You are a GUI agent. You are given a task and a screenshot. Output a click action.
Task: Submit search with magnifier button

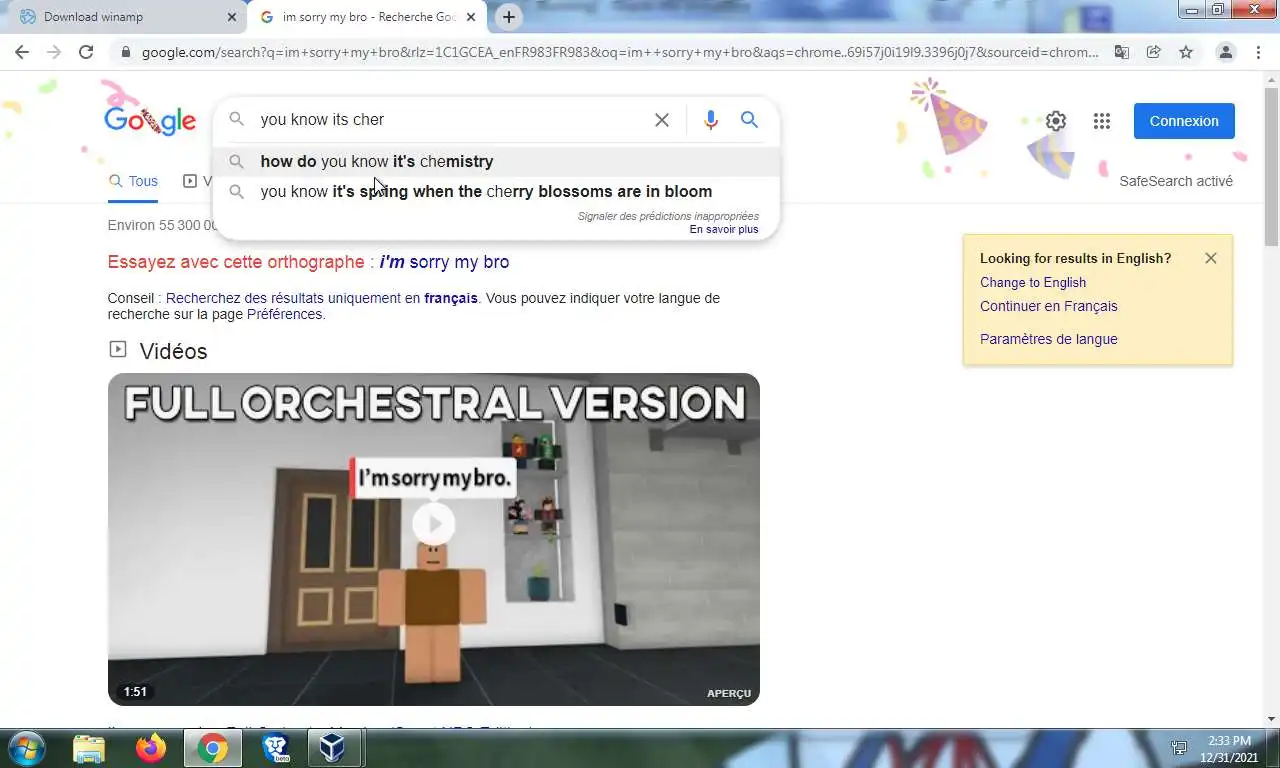click(749, 120)
